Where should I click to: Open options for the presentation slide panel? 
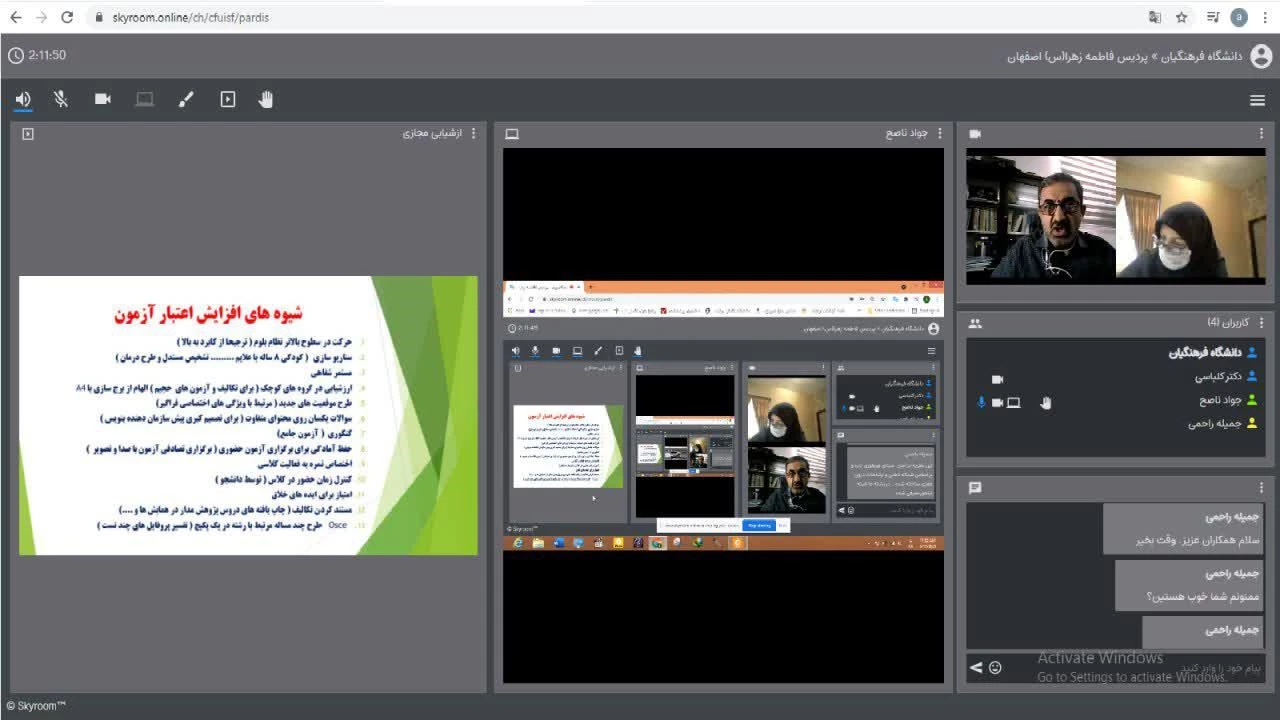pyautogui.click(x=473, y=133)
